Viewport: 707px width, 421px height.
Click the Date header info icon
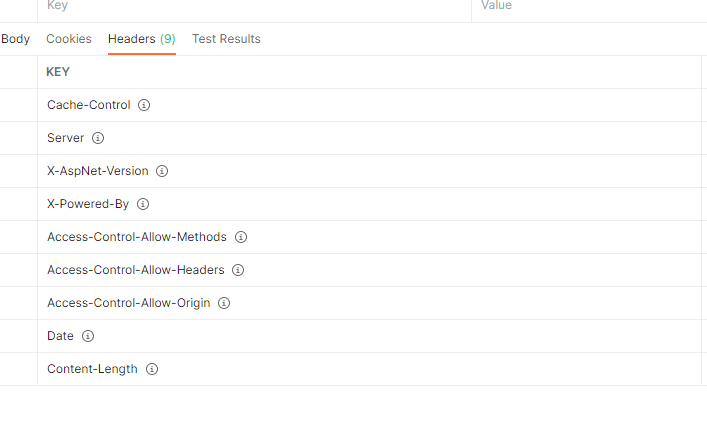point(88,336)
